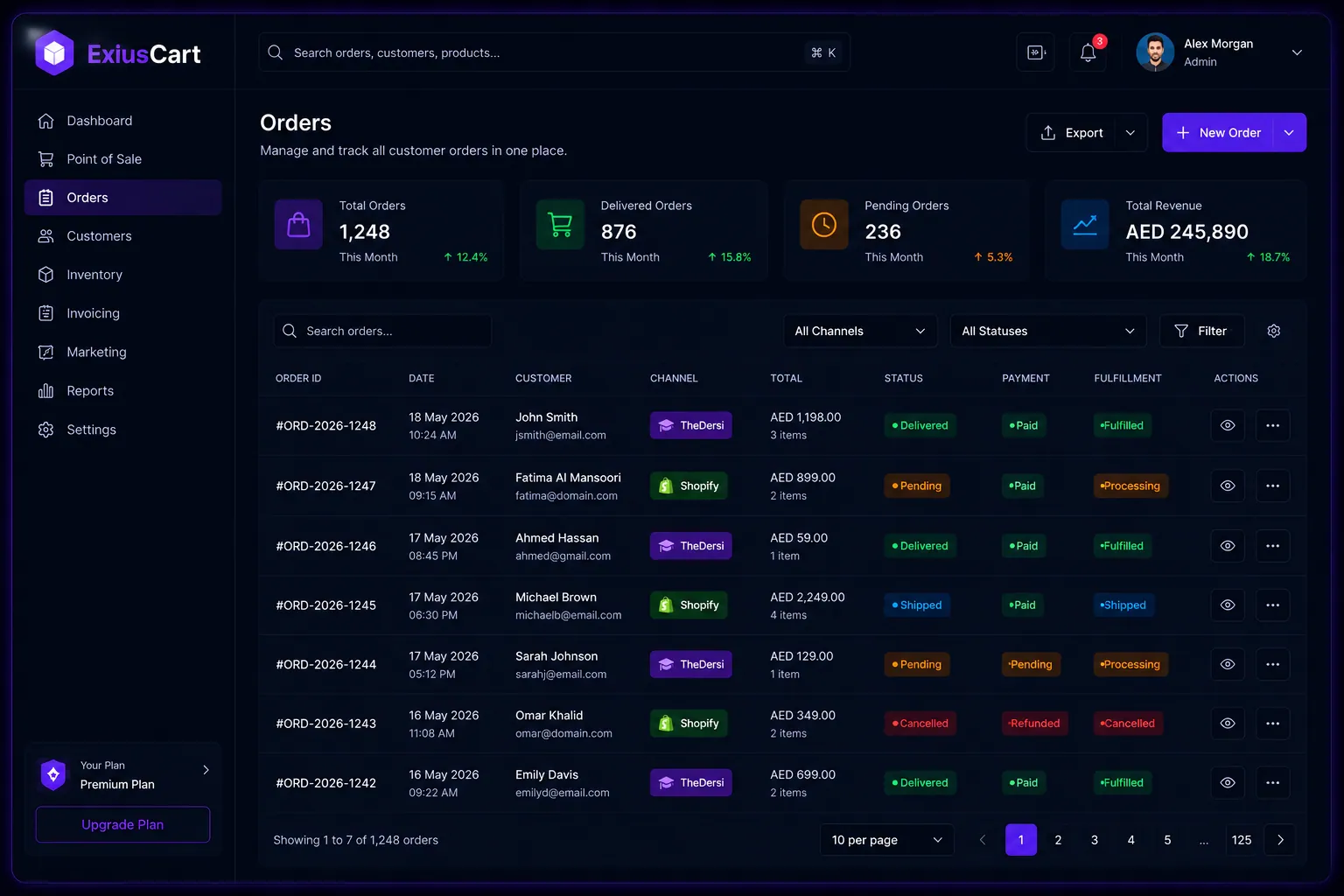This screenshot has height=896, width=1344.
Task: Click the Export button
Action: point(1071,133)
